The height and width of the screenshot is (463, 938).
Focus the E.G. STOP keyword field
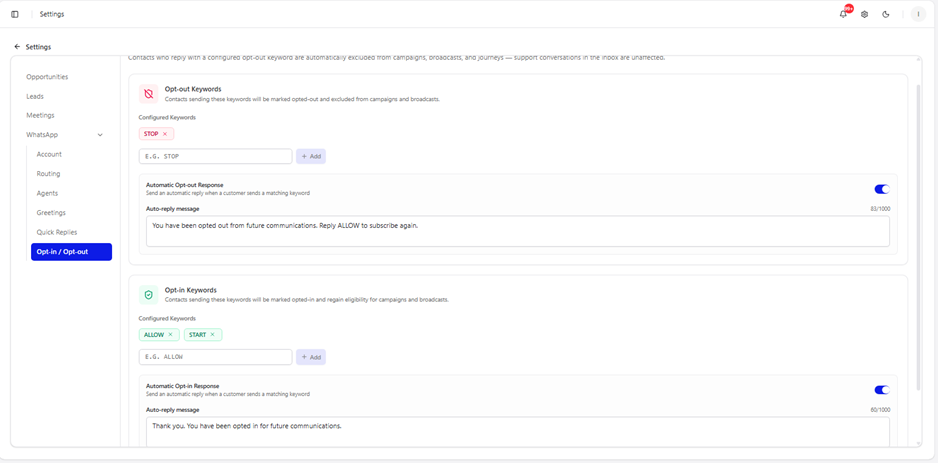216,156
